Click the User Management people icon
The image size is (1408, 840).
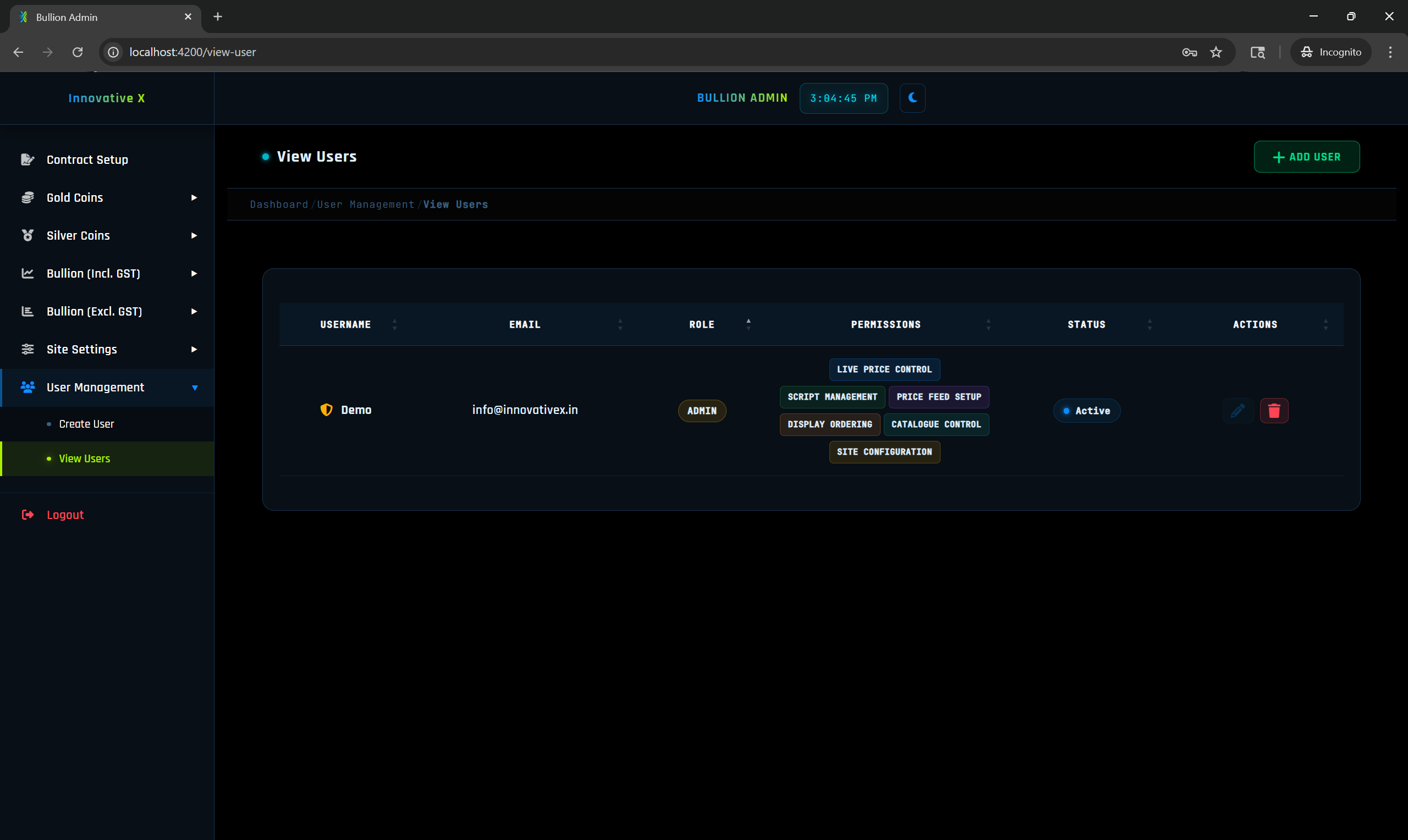pos(27,387)
